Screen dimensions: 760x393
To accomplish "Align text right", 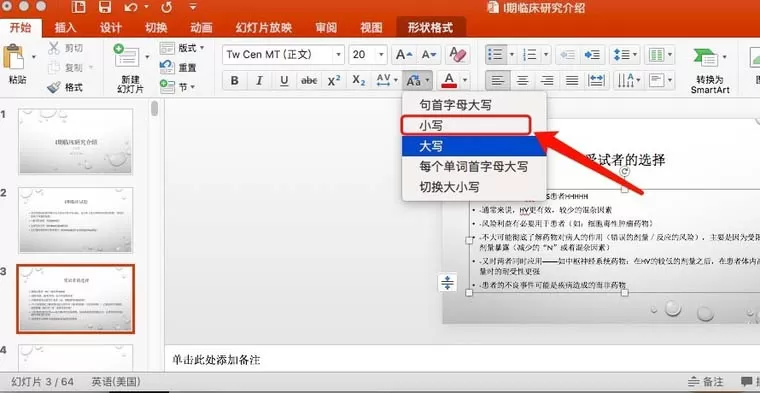I will (547, 80).
